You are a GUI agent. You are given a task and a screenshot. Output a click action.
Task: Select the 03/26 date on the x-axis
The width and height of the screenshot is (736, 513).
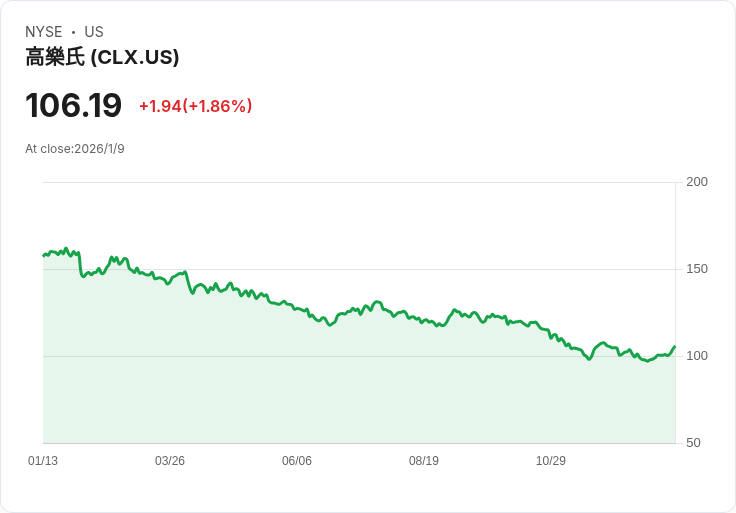pos(170,461)
